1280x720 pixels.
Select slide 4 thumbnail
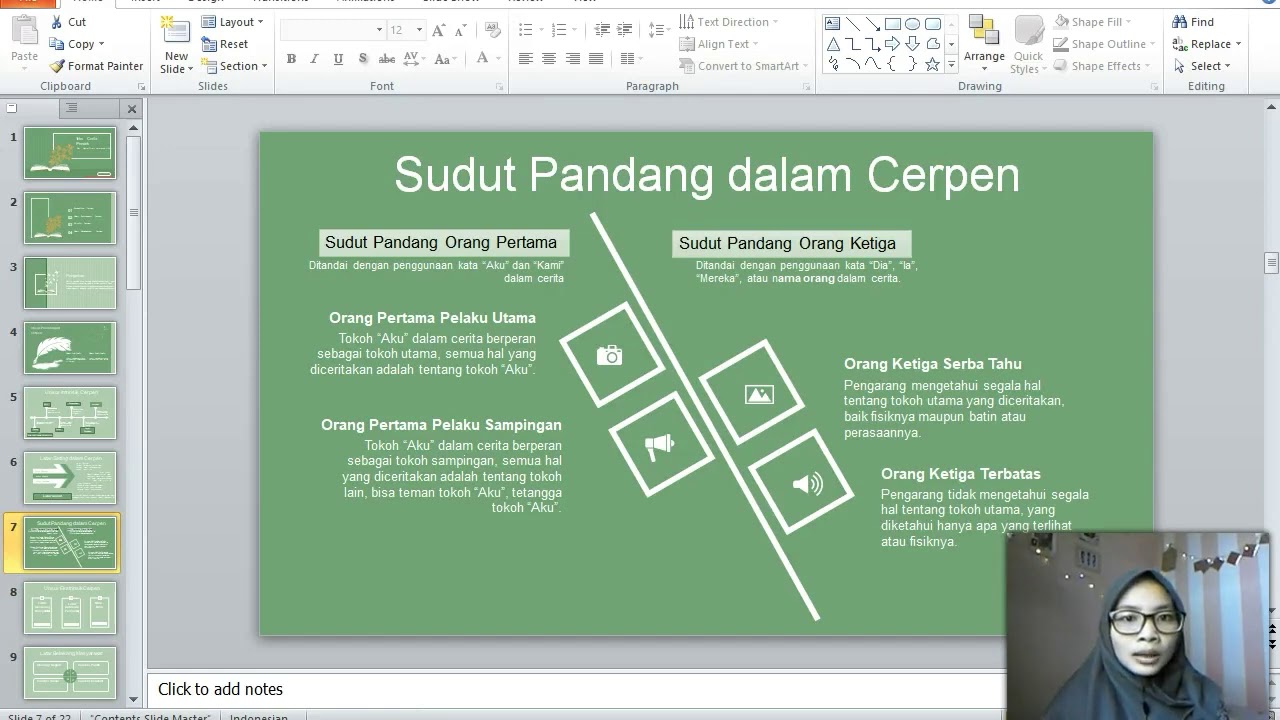tap(70, 348)
